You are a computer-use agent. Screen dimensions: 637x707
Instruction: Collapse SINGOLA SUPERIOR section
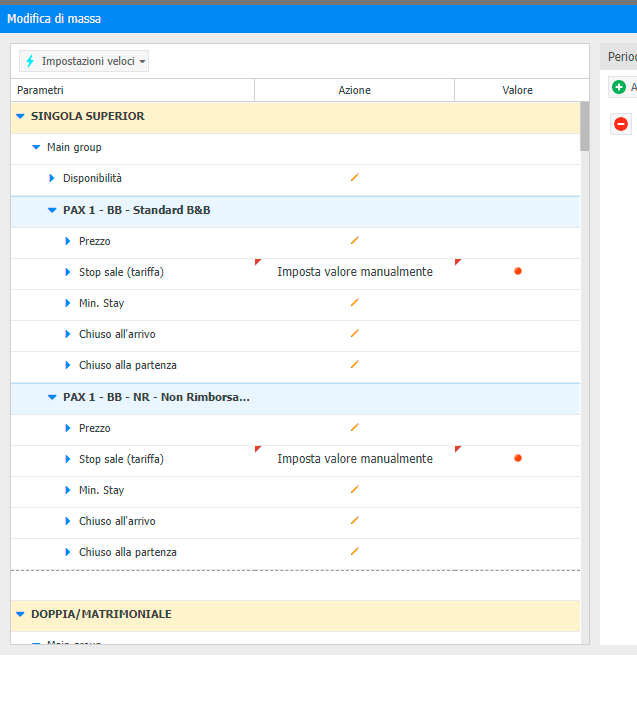[x=20, y=116]
